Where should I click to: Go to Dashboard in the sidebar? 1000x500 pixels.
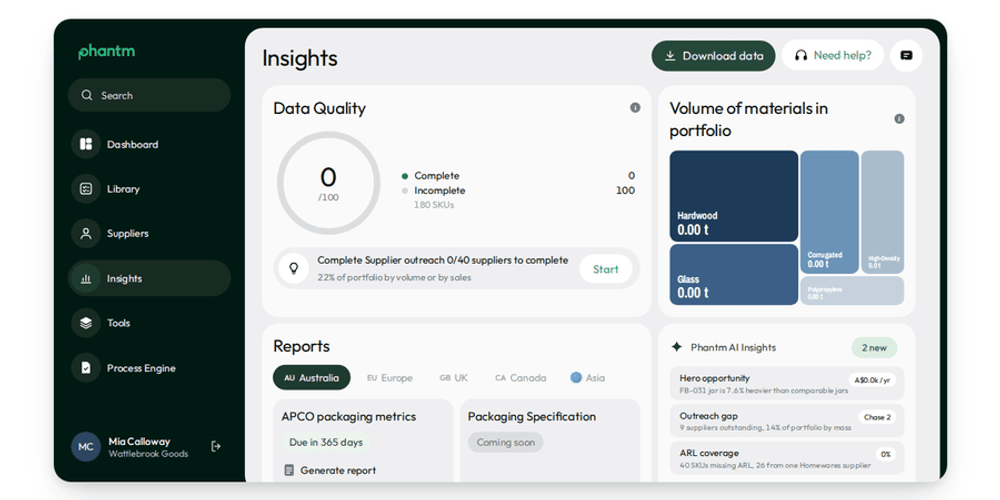click(x=149, y=144)
